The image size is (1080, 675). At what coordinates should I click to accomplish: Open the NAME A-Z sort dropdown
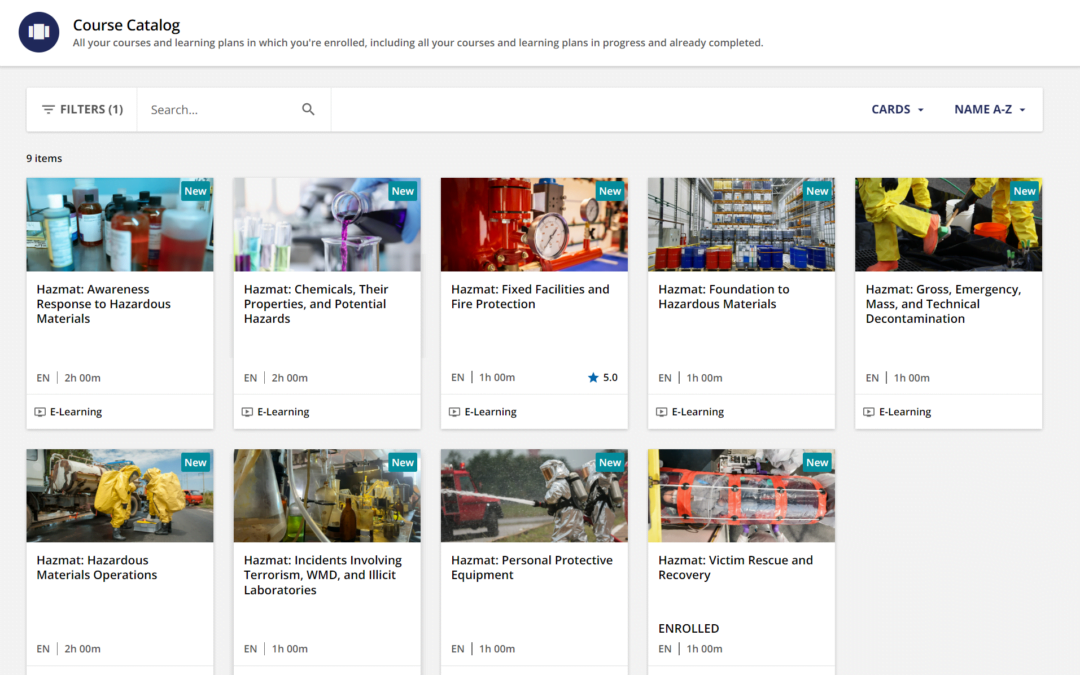point(989,110)
